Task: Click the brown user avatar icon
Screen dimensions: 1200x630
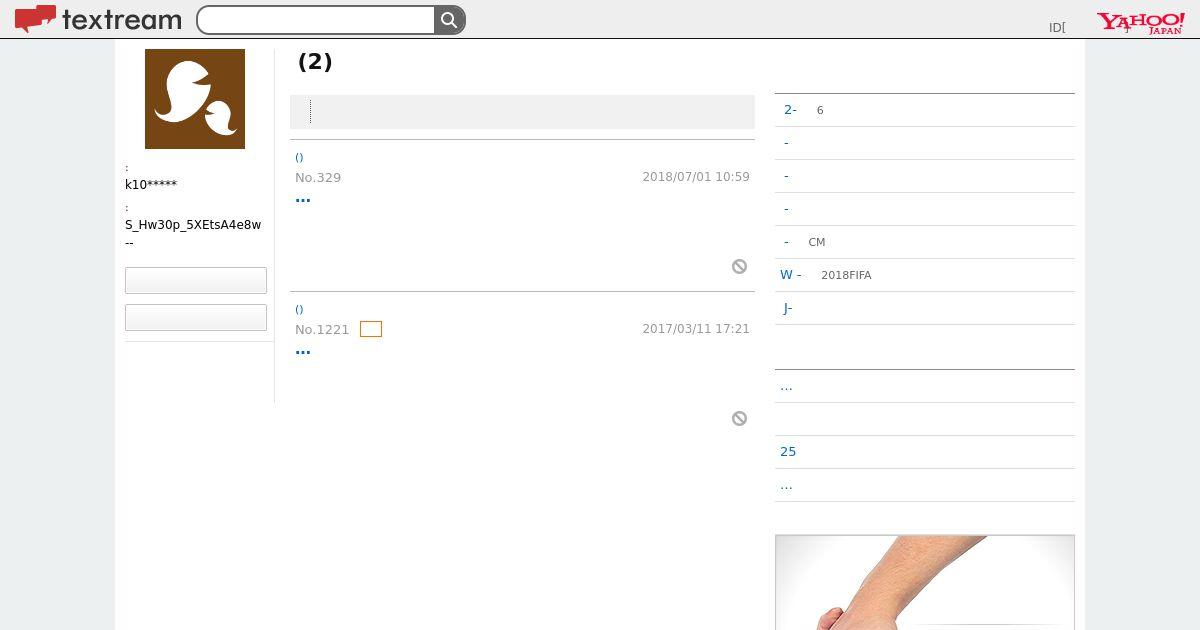Action: pyautogui.click(x=195, y=99)
